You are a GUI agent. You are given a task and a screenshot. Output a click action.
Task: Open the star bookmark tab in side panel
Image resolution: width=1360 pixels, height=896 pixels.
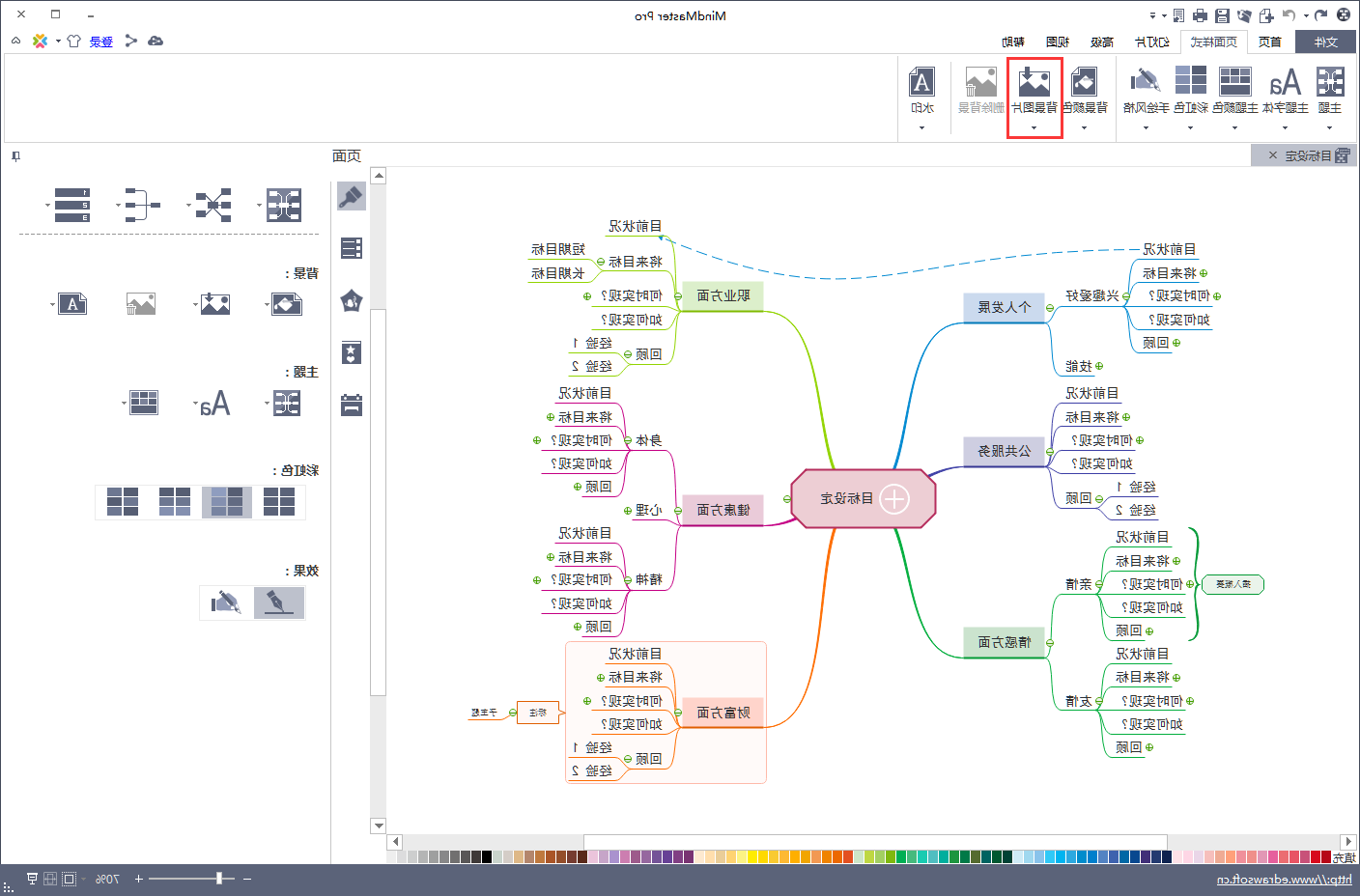pyautogui.click(x=352, y=352)
